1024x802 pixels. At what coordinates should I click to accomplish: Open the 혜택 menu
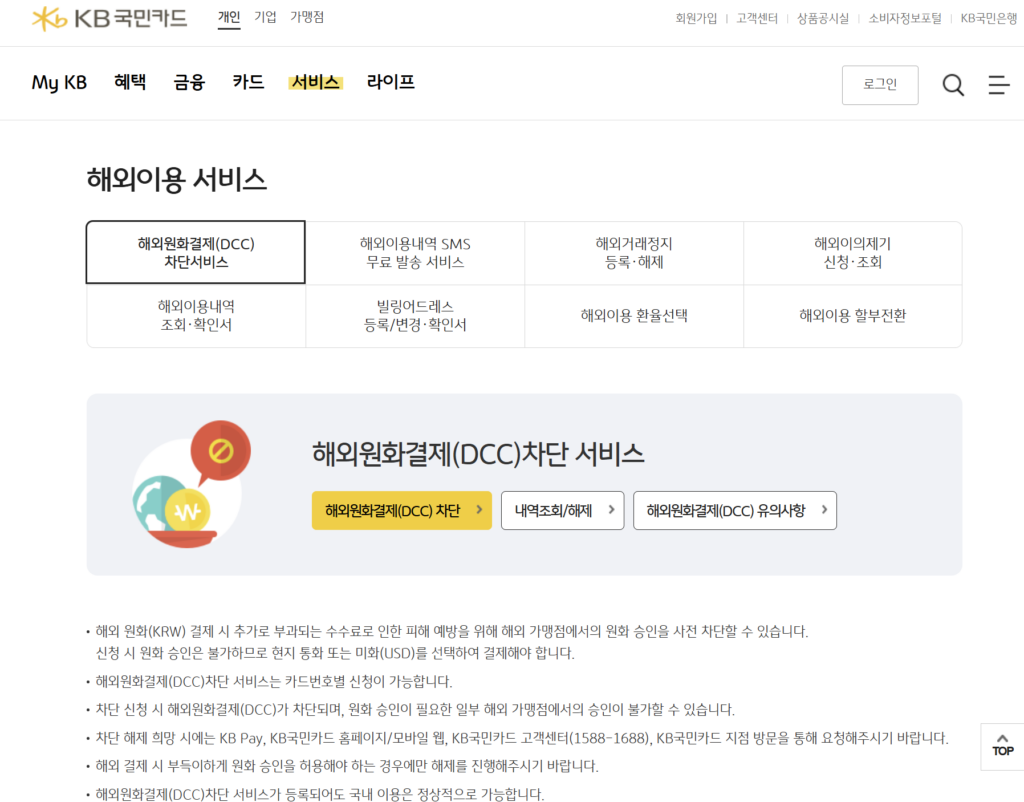coord(130,82)
